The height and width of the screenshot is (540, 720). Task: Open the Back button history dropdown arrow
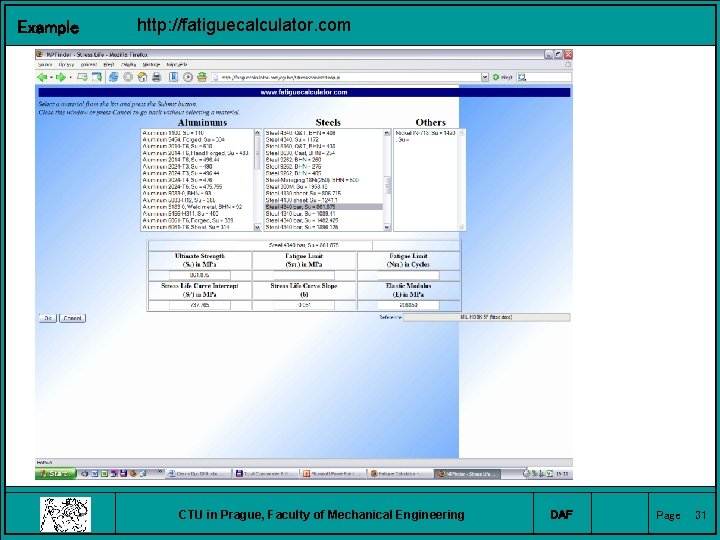[x=51, y=77]
